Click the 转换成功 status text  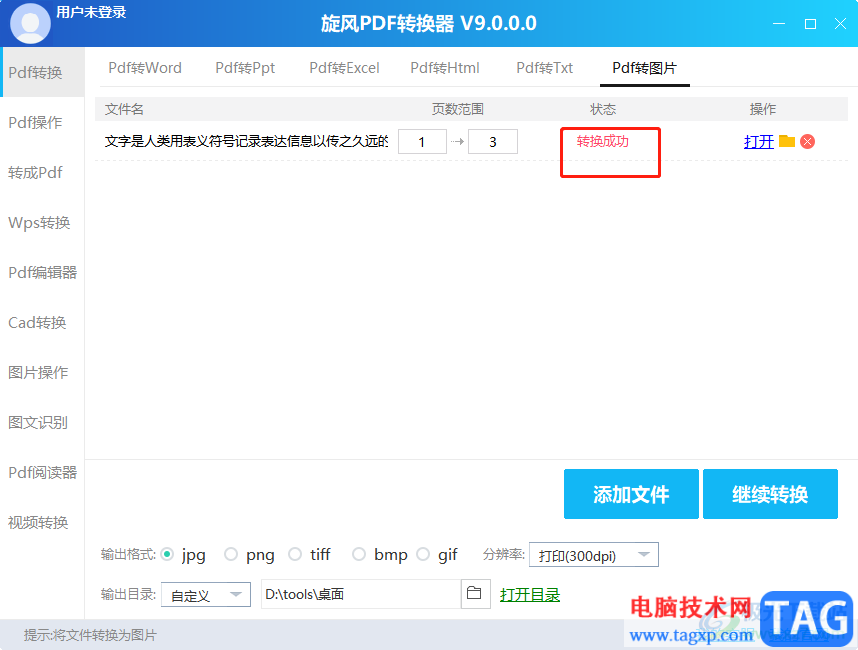click(x=602, y=141)
